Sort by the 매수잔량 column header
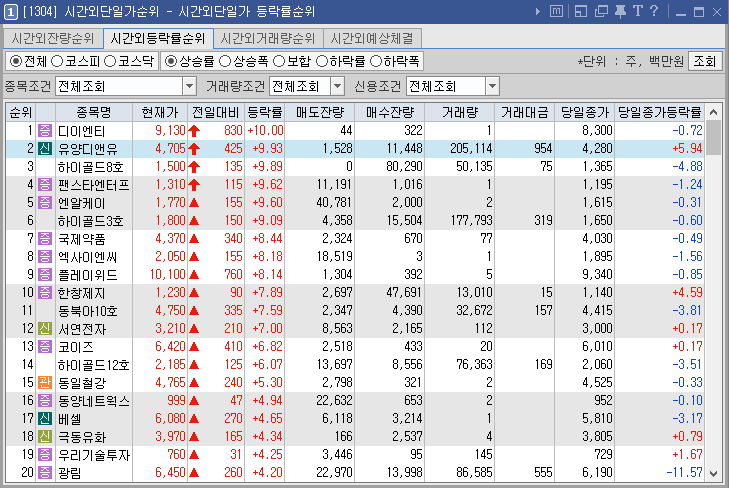The image size is (729, 488). click(x=390, y=112)
